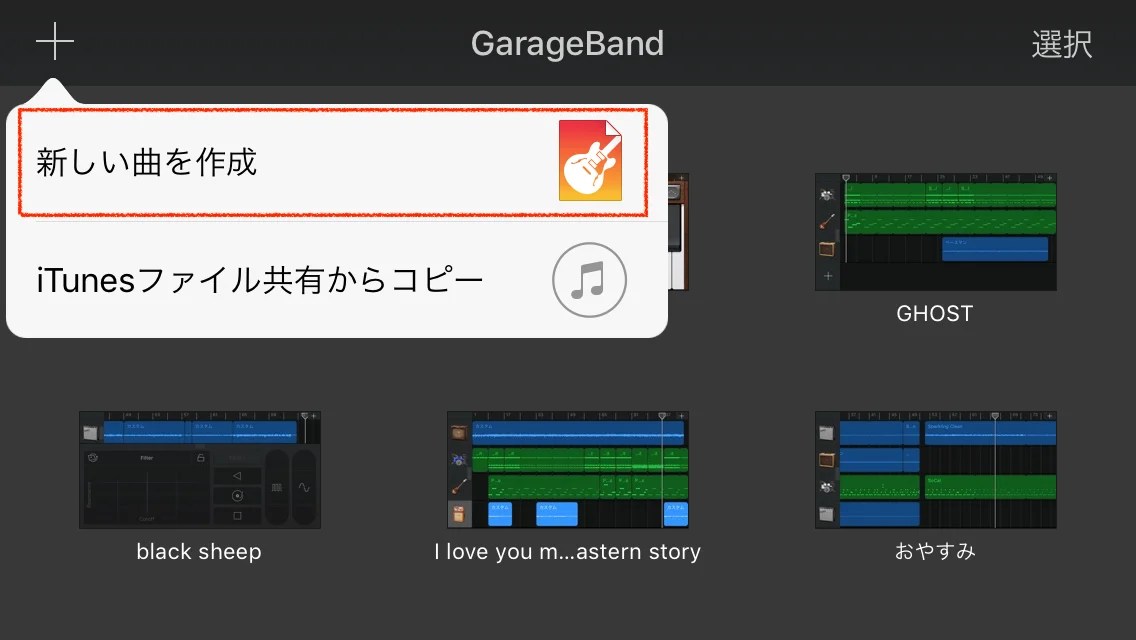Click the amp icon in the GHOST thumbnail

pos(827,246)
